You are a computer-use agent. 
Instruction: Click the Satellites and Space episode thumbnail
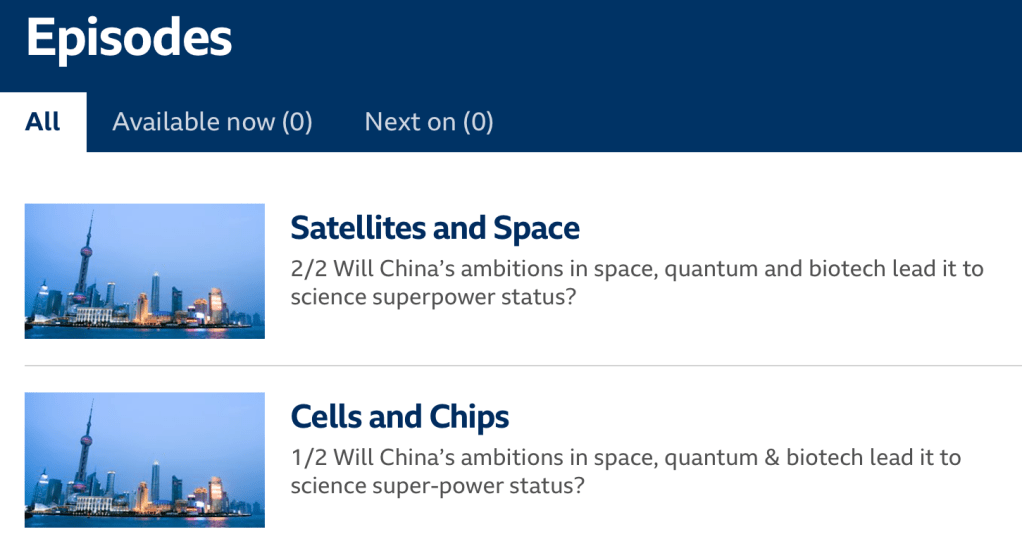pos(145,271)
